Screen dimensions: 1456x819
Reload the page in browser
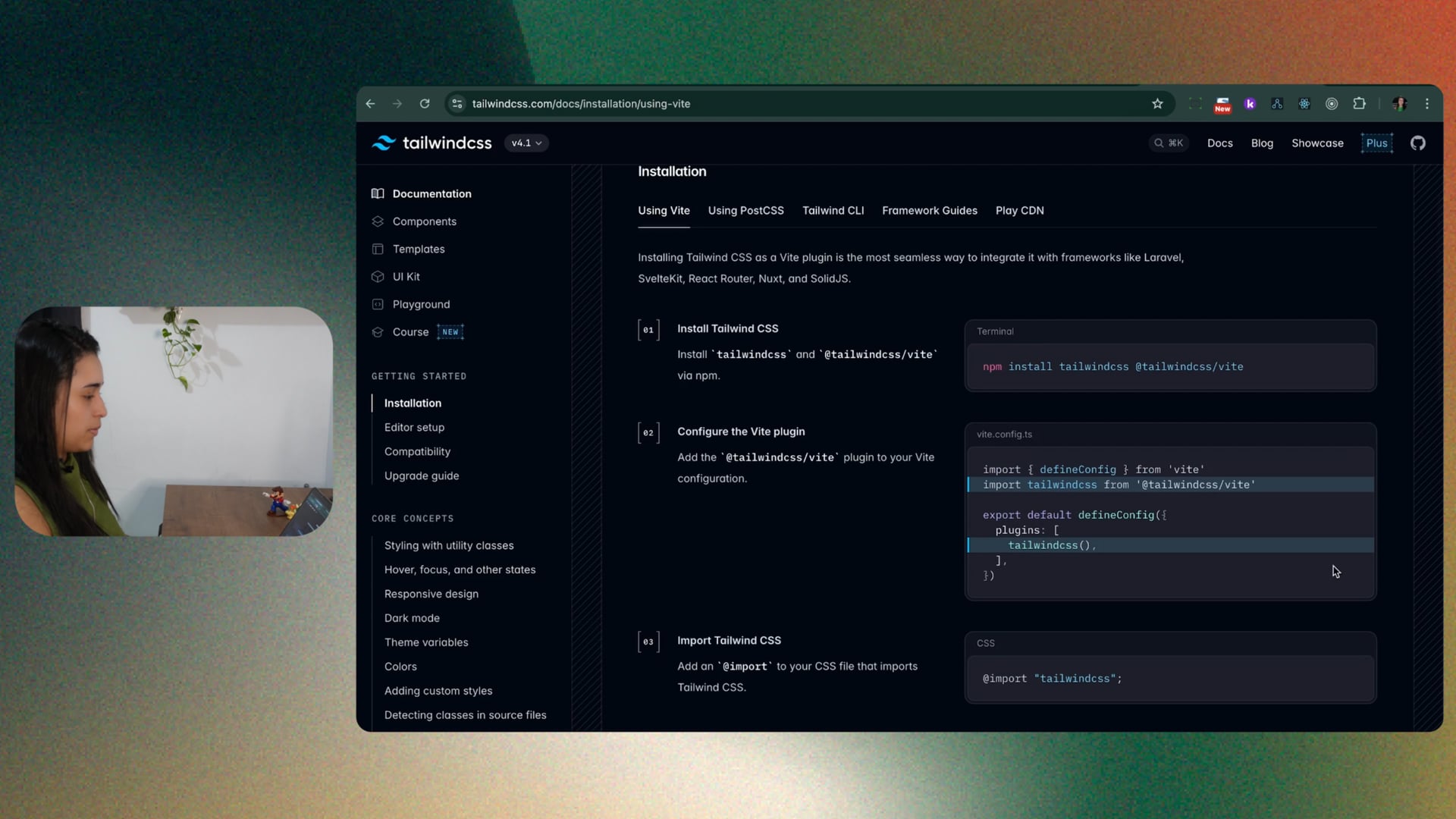click(425, 104)
